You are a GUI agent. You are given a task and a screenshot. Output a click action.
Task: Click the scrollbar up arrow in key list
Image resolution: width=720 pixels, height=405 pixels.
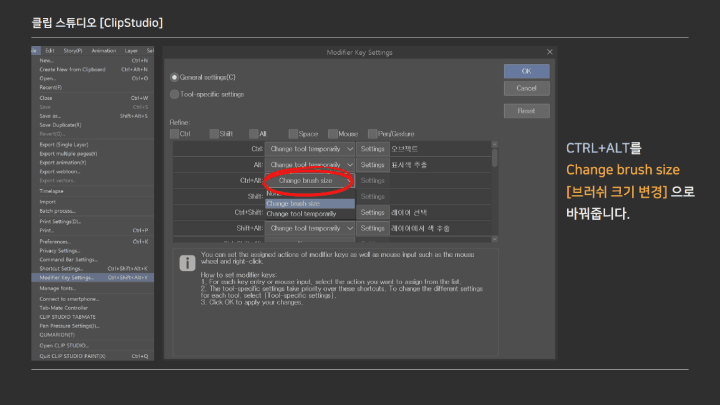[495, 144]
